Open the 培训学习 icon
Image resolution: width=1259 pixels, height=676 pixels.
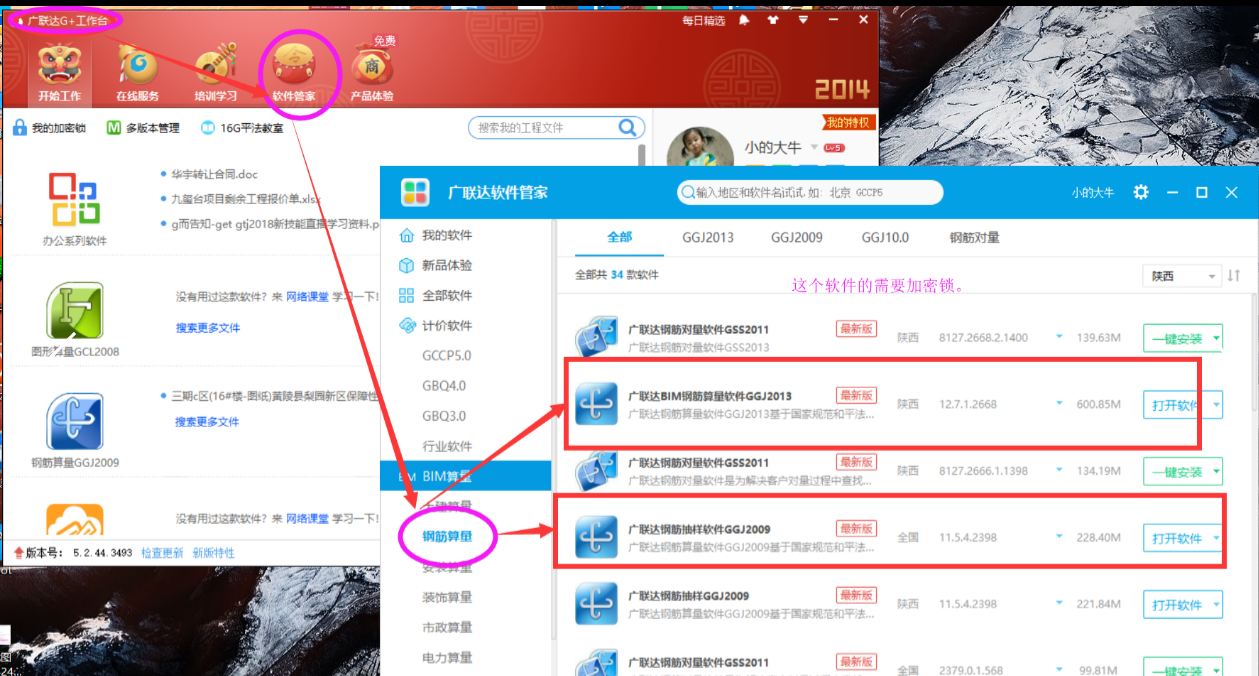[216, 73]
